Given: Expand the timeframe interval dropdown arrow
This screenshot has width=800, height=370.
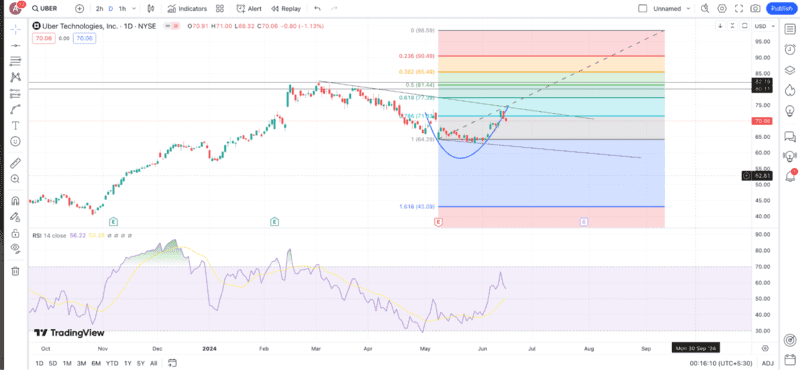Looking at the screenshot, I should click(x=133, y=9).
